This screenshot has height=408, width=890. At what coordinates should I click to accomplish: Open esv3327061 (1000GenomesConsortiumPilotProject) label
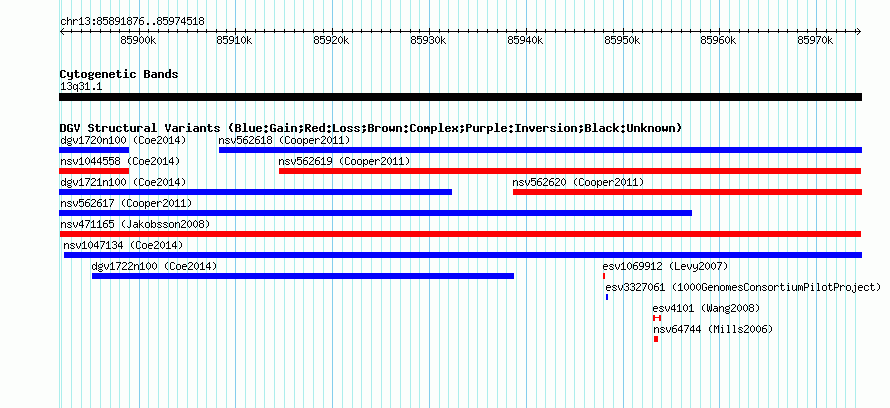(x=743, y=287)
